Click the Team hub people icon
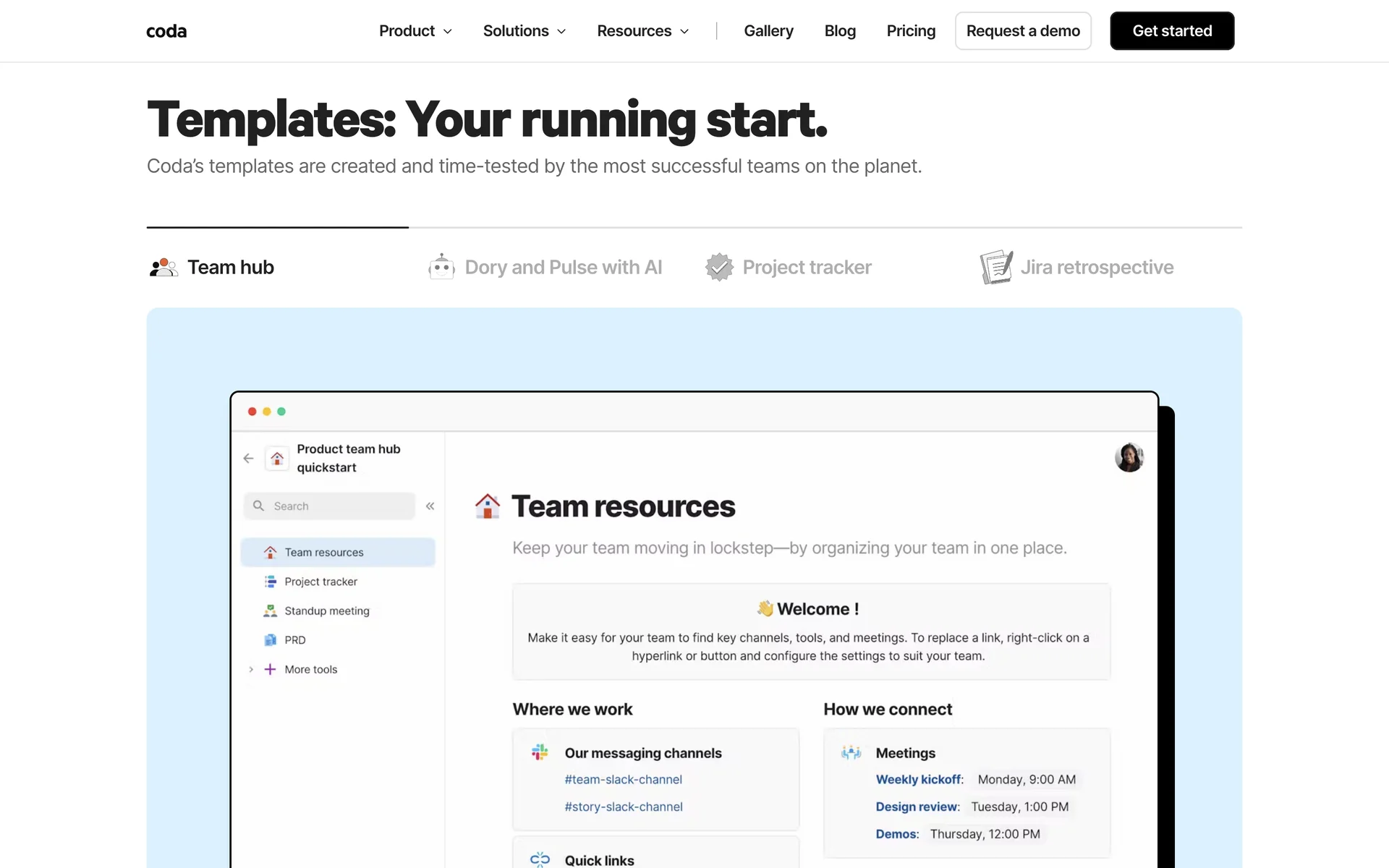This screenshot has width=1389, height=868. tap(163, 268)
